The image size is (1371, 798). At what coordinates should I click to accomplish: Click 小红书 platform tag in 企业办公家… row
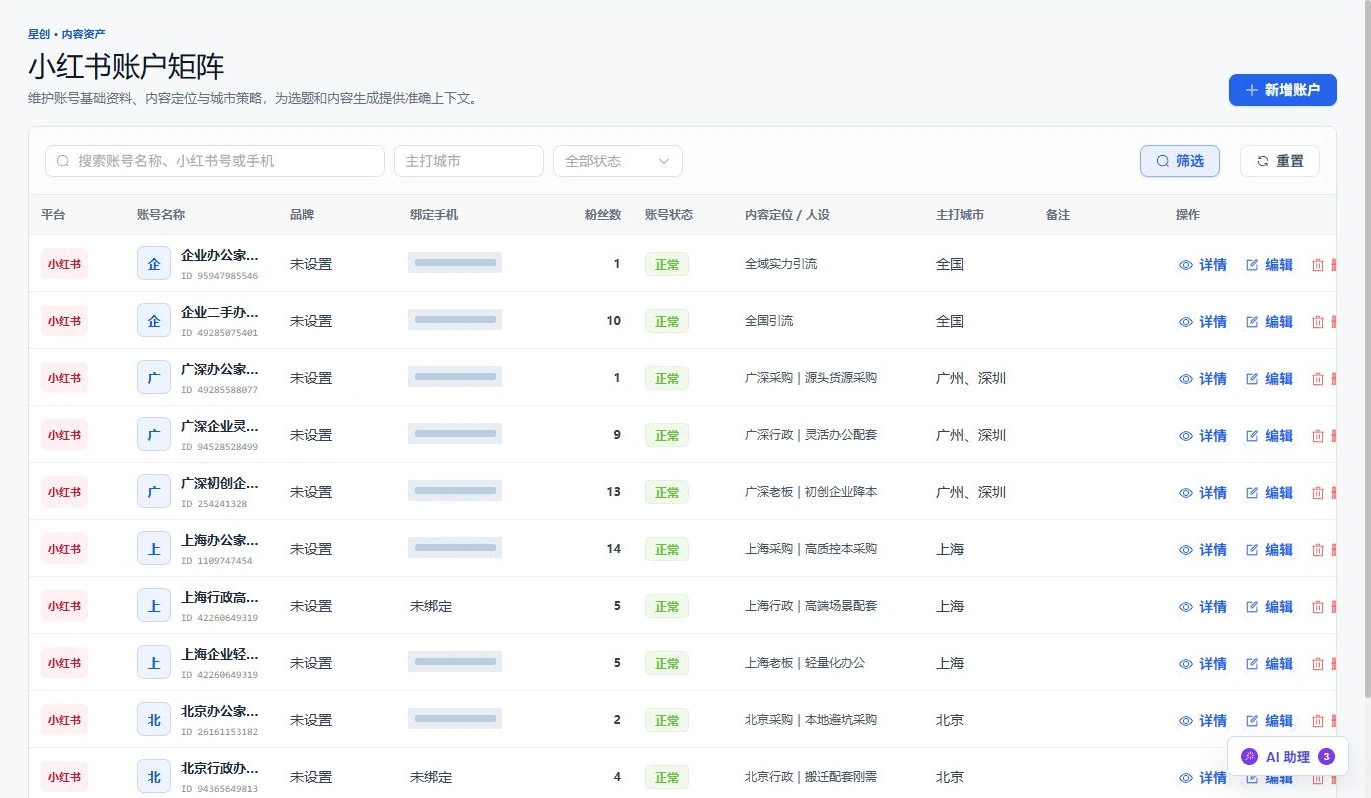pos(64,264)
